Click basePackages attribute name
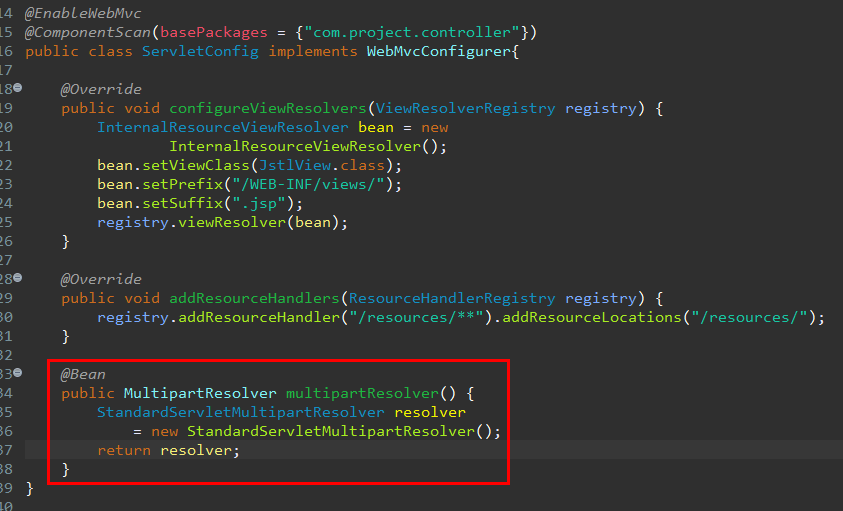 click(214, 32)
